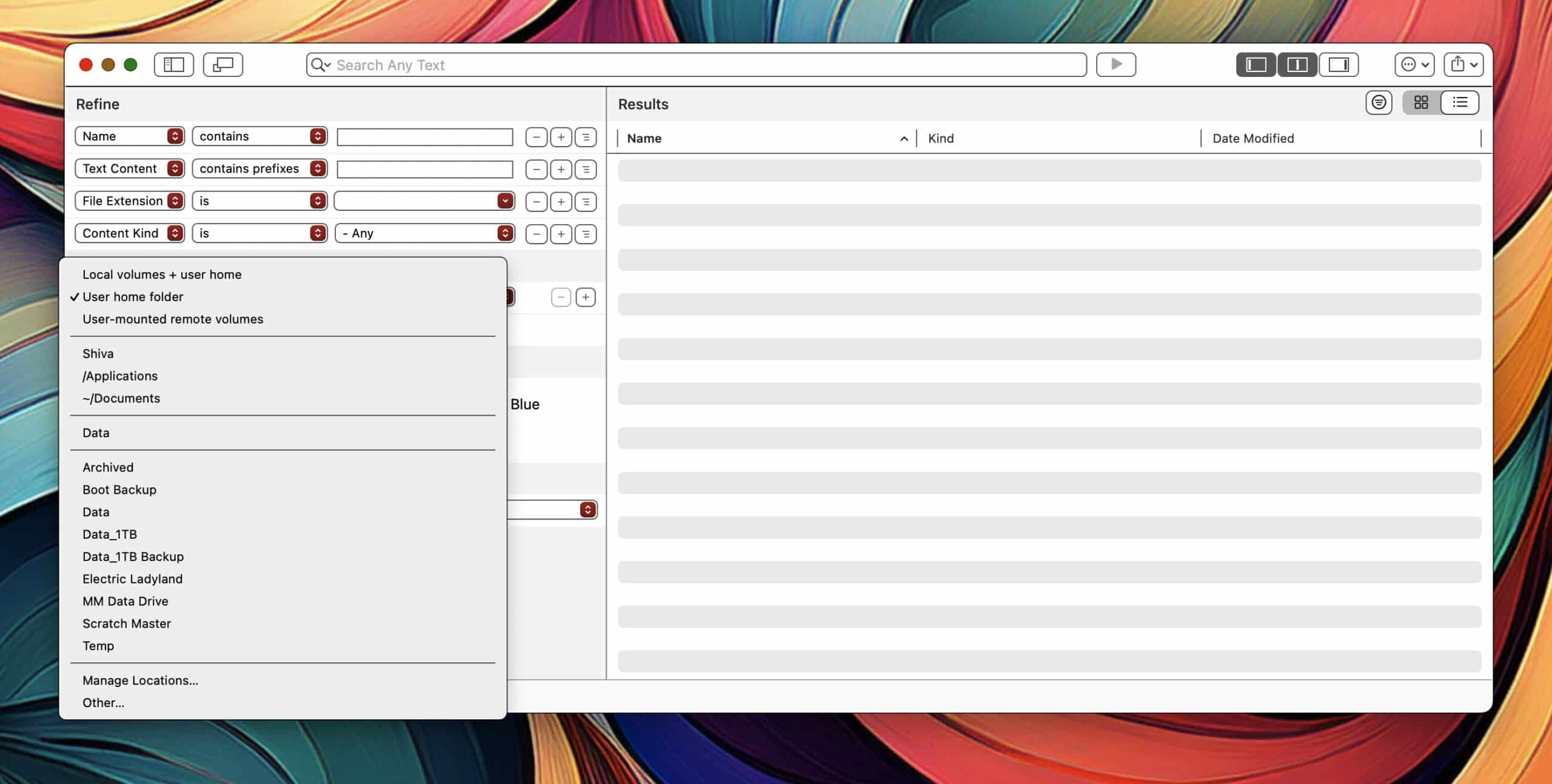Image resolution: width=1552 pixels, height=784 pixels.
Task: Switch results to list view
Action: pos(1460,103)
